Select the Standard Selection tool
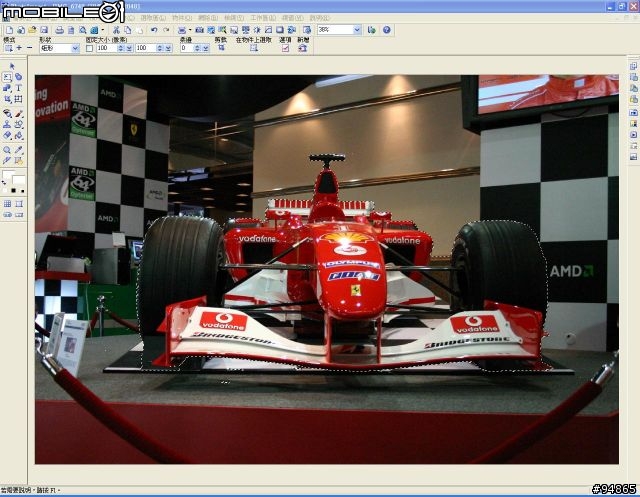 click(x=7, y=77)
